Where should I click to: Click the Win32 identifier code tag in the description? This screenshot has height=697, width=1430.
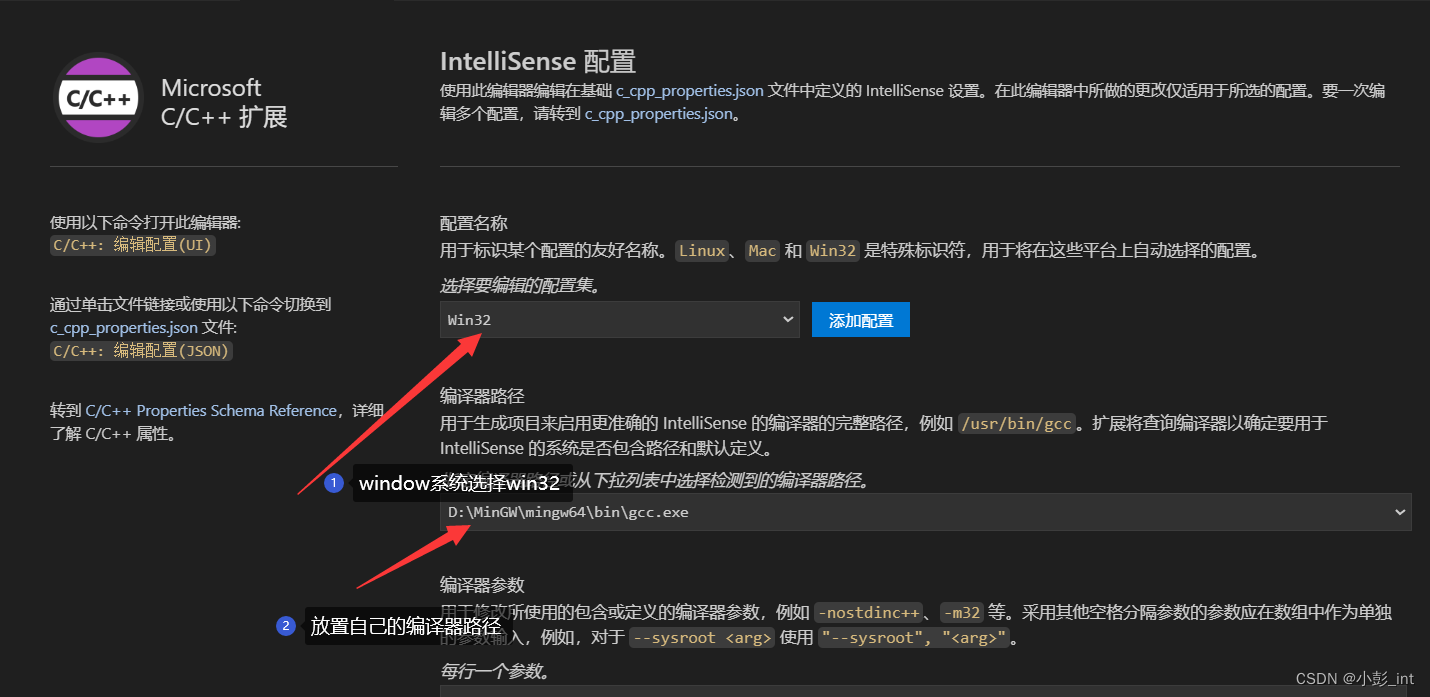click(x=832, y=251)
